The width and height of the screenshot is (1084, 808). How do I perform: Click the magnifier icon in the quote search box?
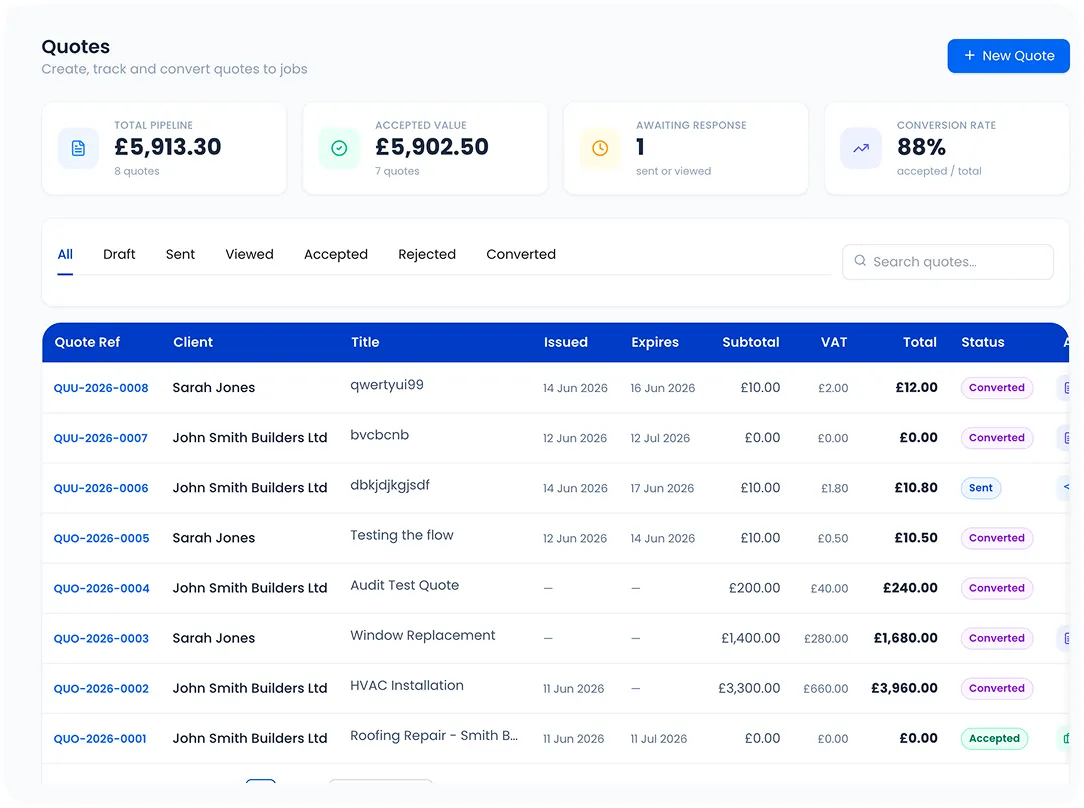[860, 261]
